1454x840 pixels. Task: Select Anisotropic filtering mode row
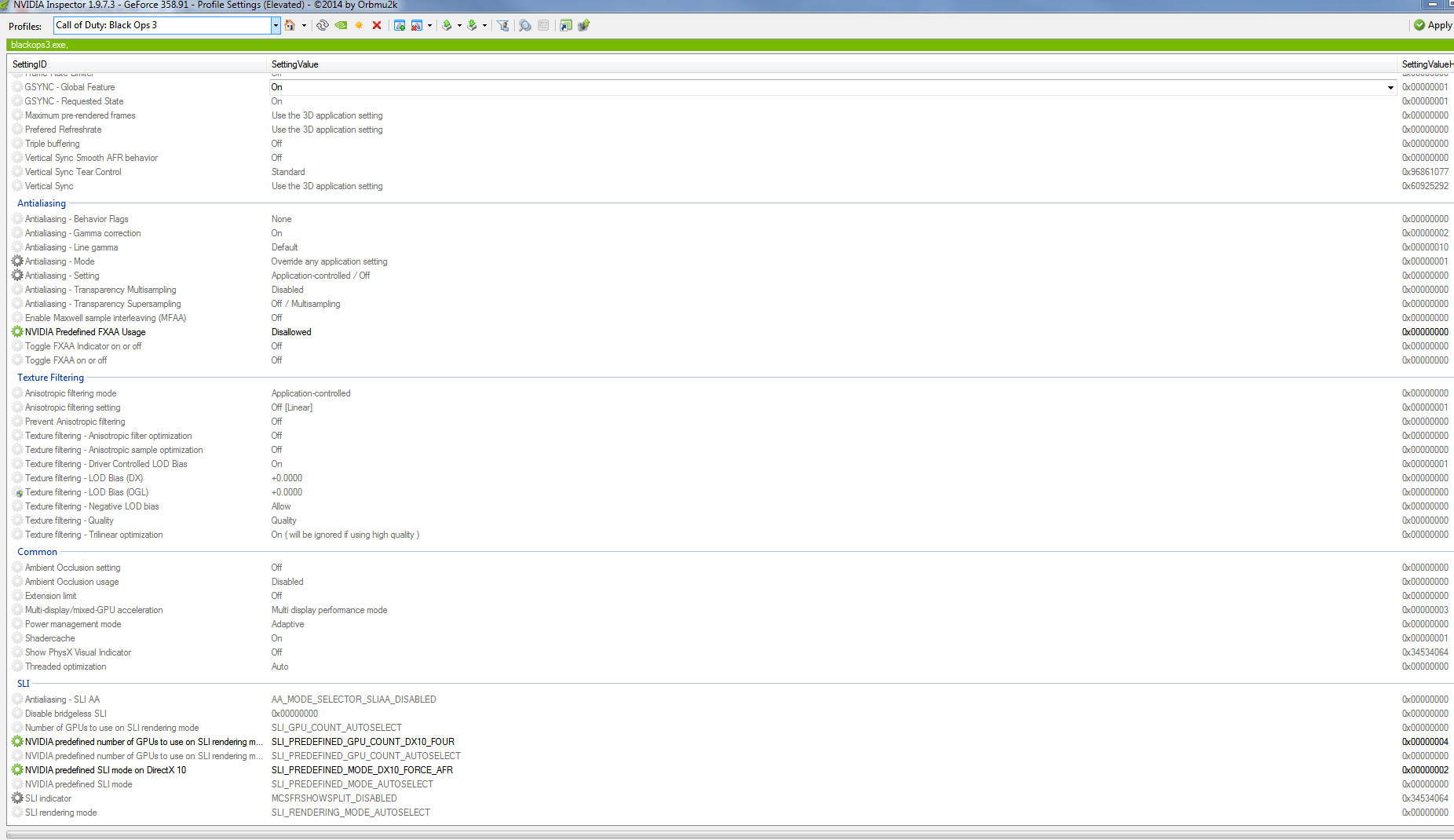pos(730,393)
